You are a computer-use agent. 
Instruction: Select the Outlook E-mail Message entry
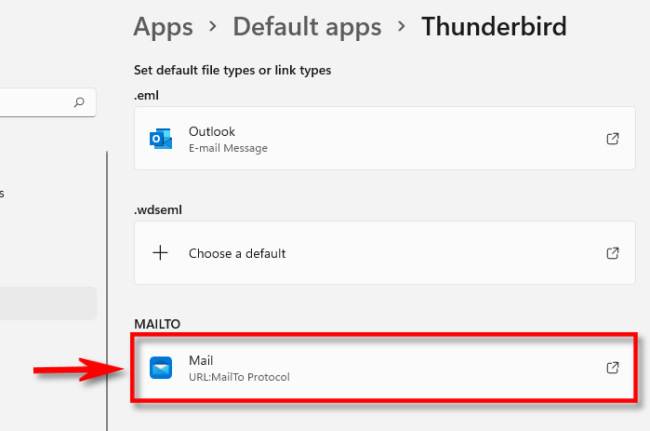pyautogui.click(x=384, y=139)
